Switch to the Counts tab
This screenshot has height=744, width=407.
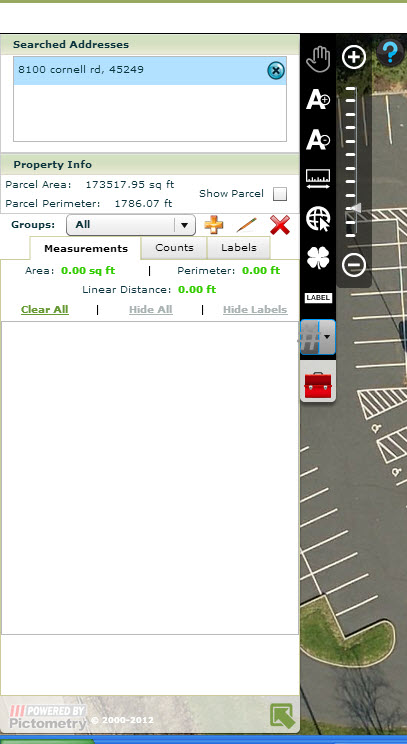point(174,248)
